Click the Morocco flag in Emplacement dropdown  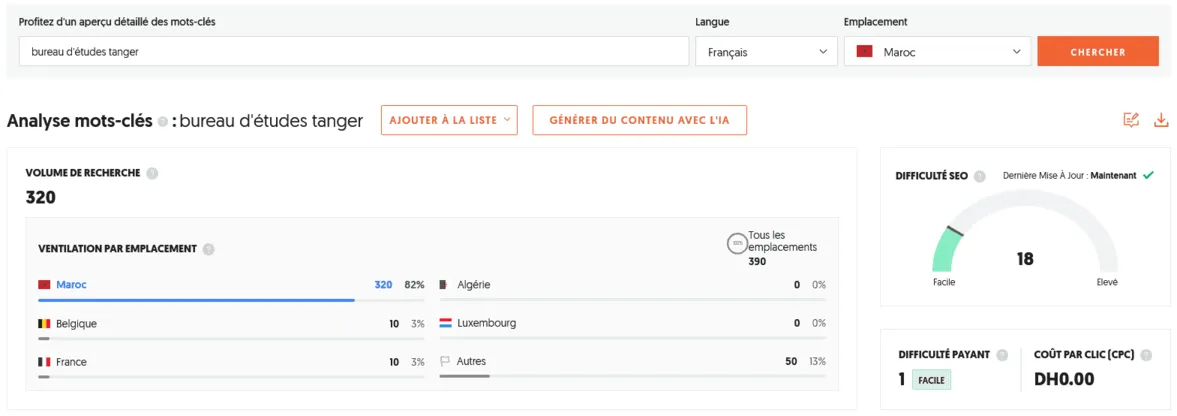click(x=864, y=52)
